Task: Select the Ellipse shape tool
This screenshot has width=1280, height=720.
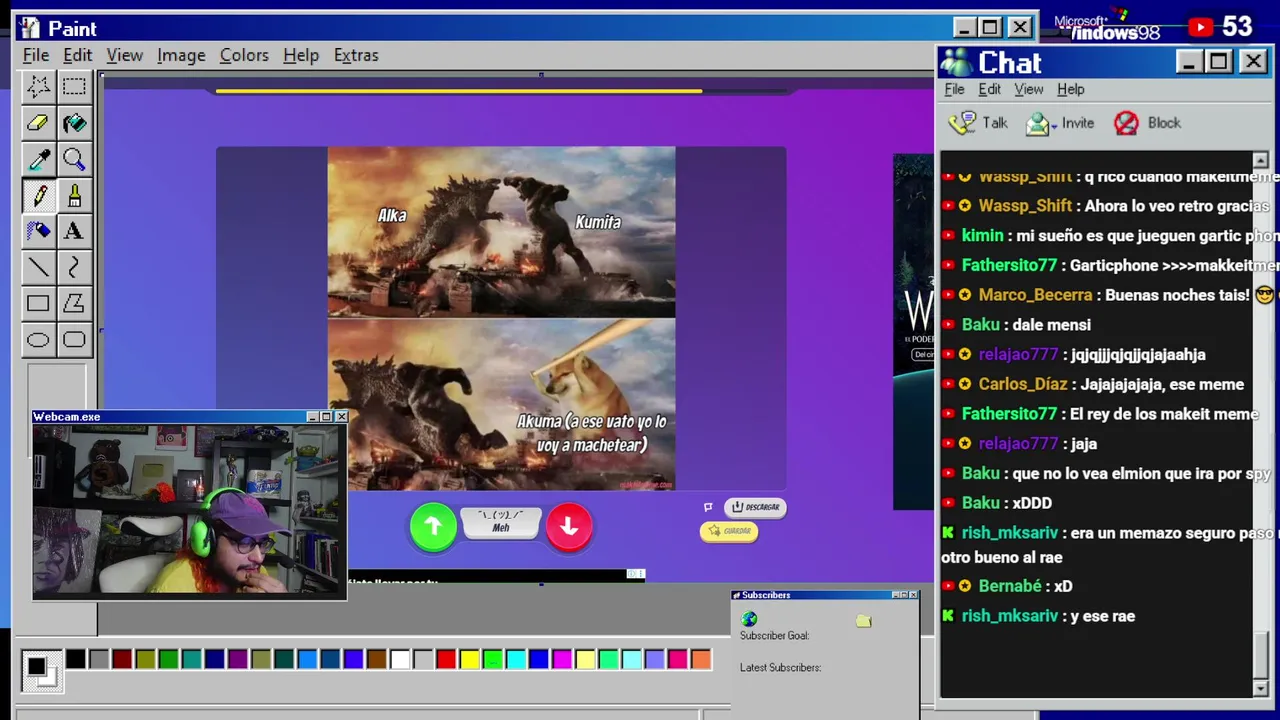Action: [x=38, y=339]
